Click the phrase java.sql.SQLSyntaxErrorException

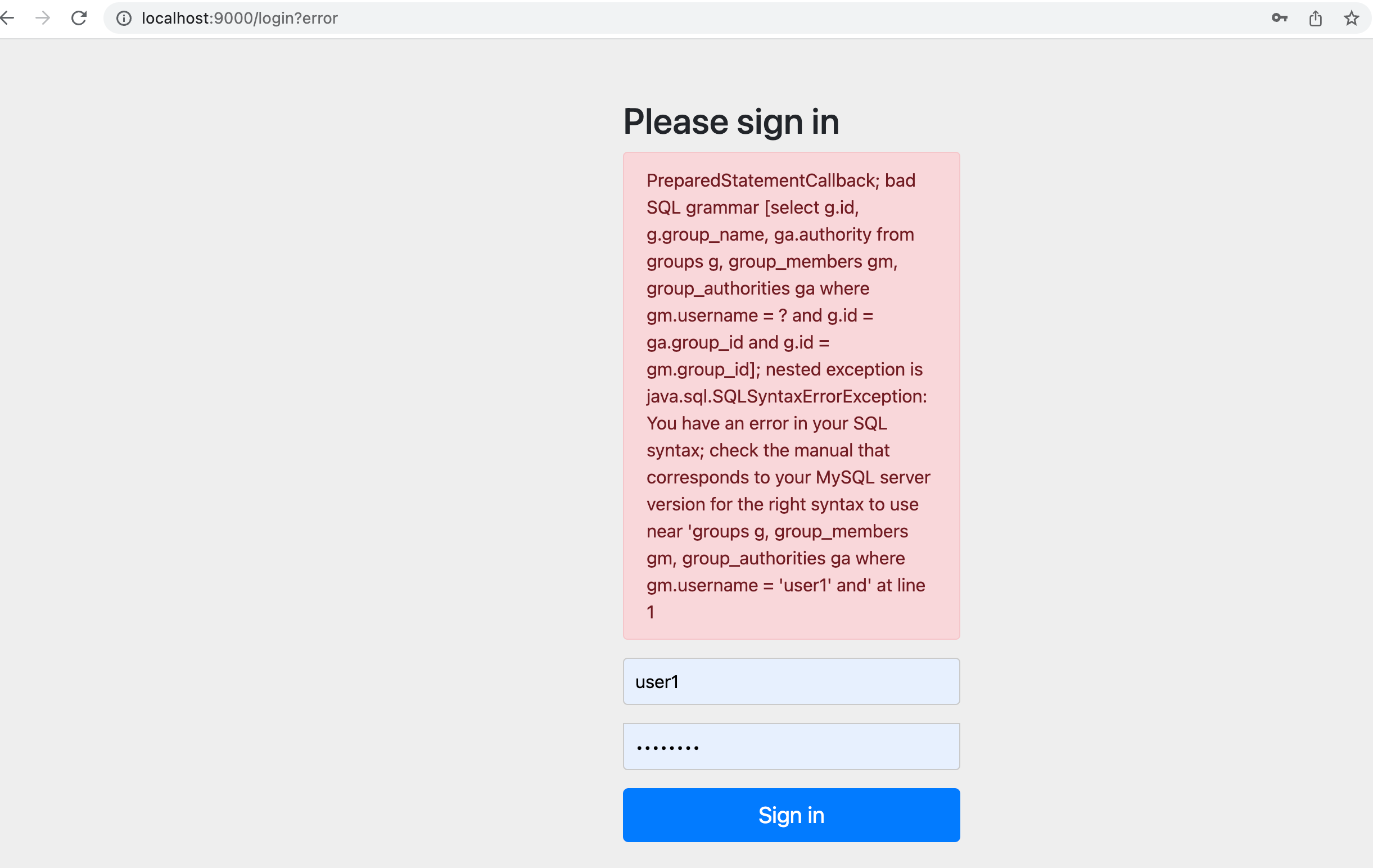[787, 396]
